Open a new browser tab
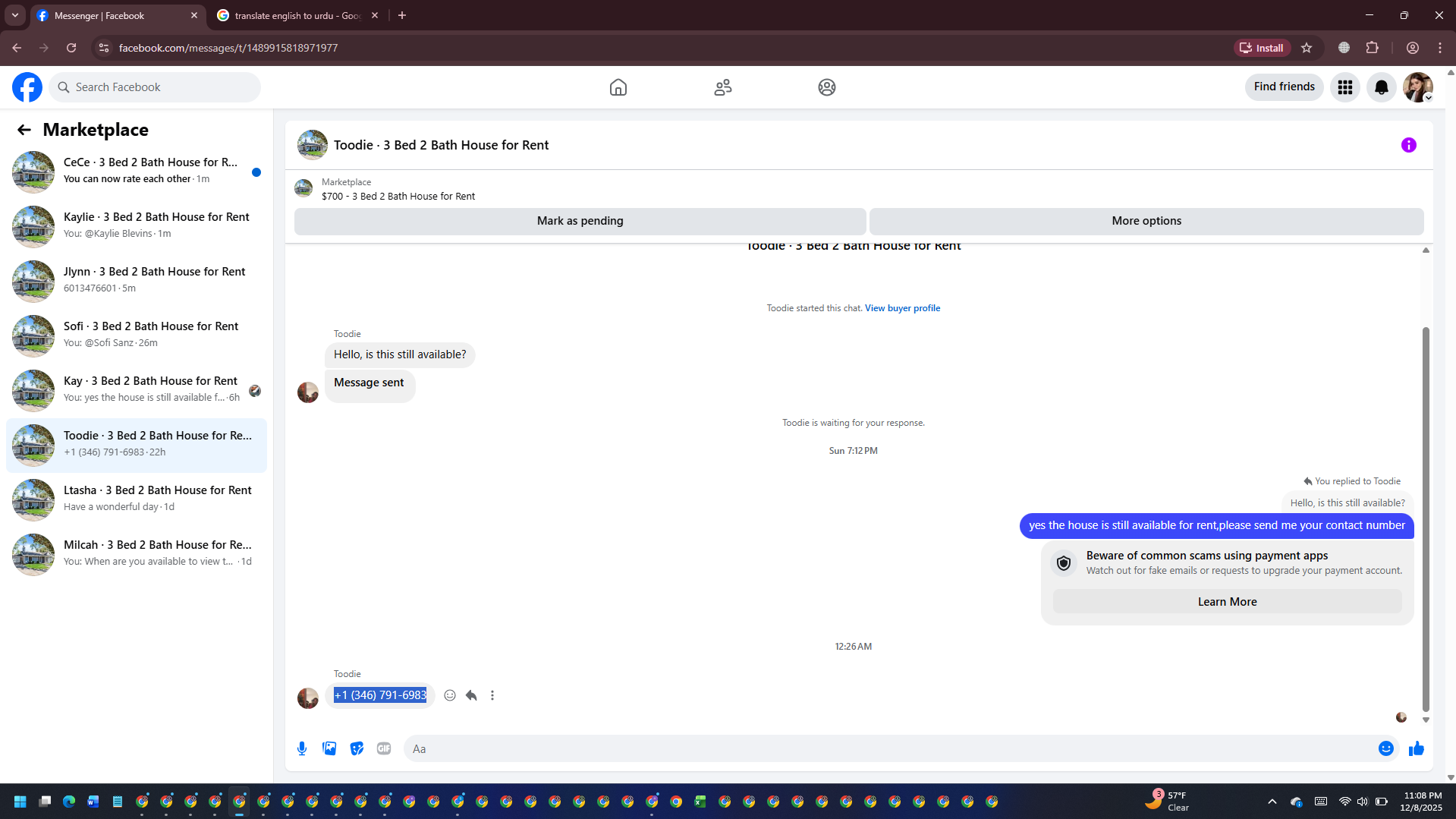This screenshot has height=819, width=1456. pyautogui.click(x=402, y=15)
